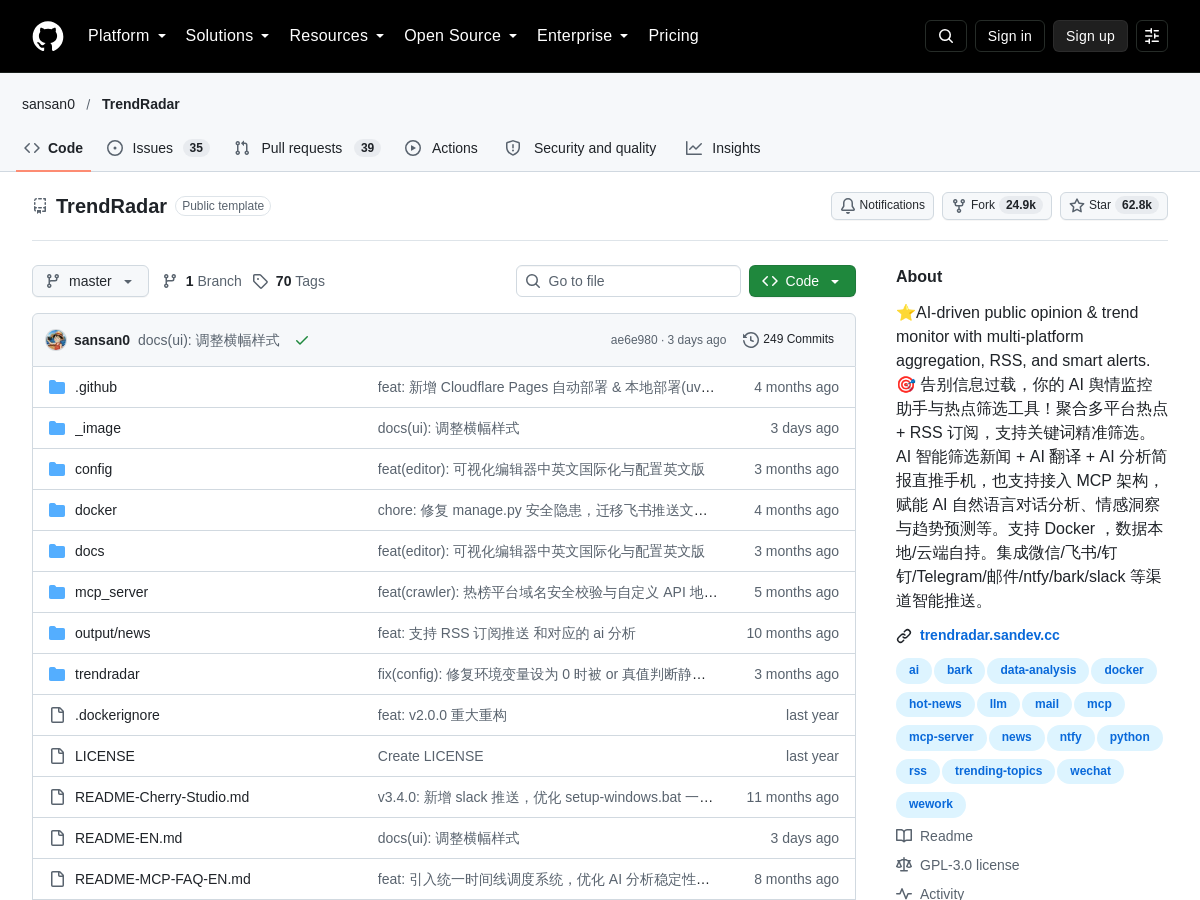Open the trendradar.sandev.cc website link
1200x900 pixels.
point(990,635)
